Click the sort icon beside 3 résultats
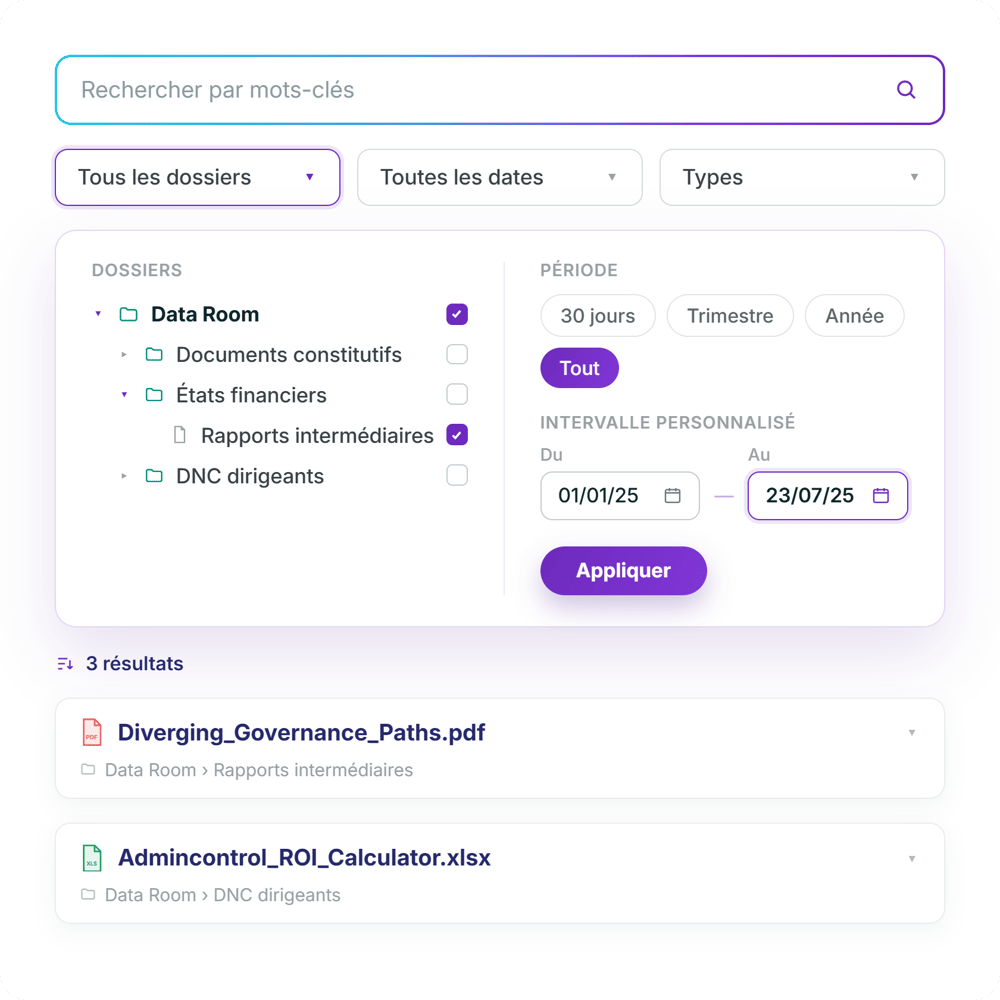Viewport: 1000px width, 1000px height. tap(65, 664)
